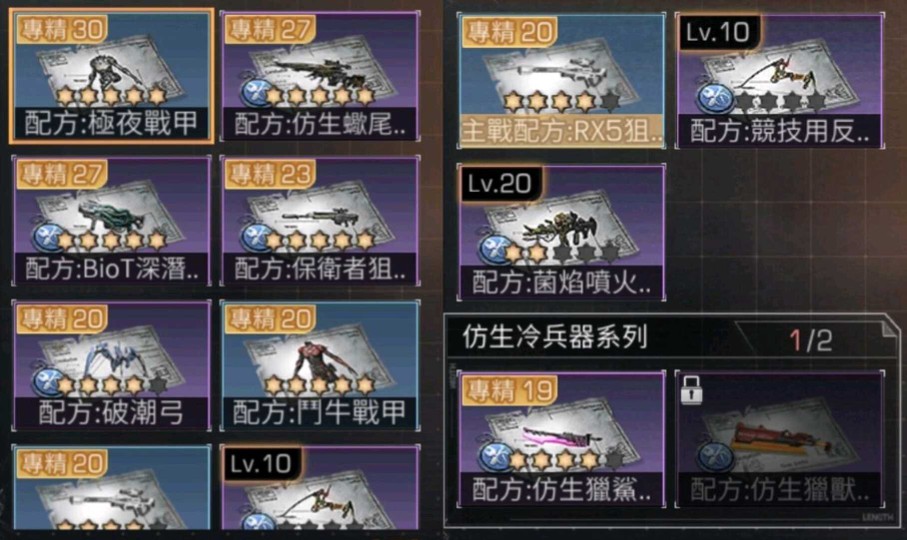Choose the 鬥牛戰甲 recipe card
Image resolution: width=907 pixels, height=540 pixels.
tap(320, 365)
